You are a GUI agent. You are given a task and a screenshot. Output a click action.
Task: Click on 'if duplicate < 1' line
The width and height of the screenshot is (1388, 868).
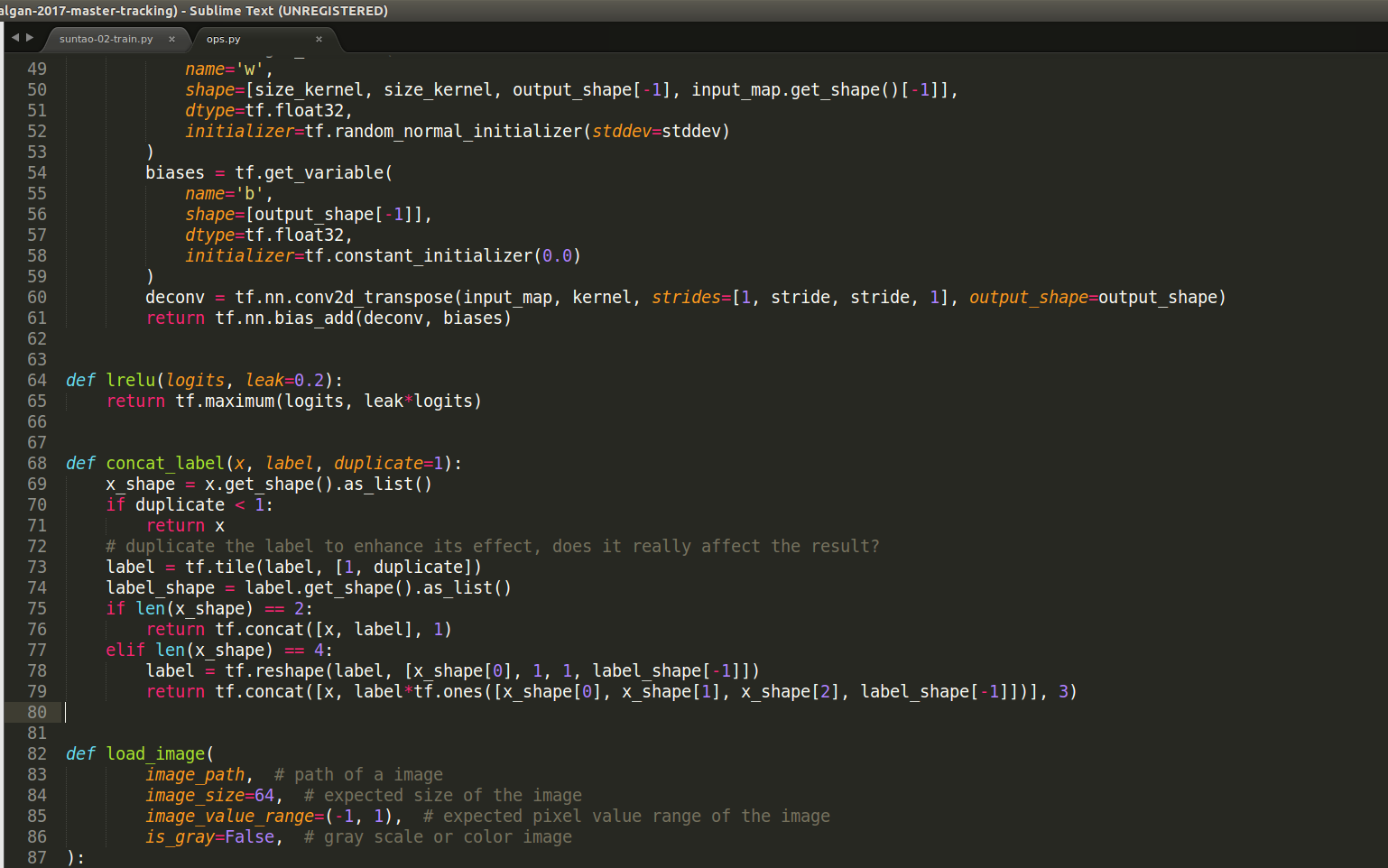[x=190, y=504]
